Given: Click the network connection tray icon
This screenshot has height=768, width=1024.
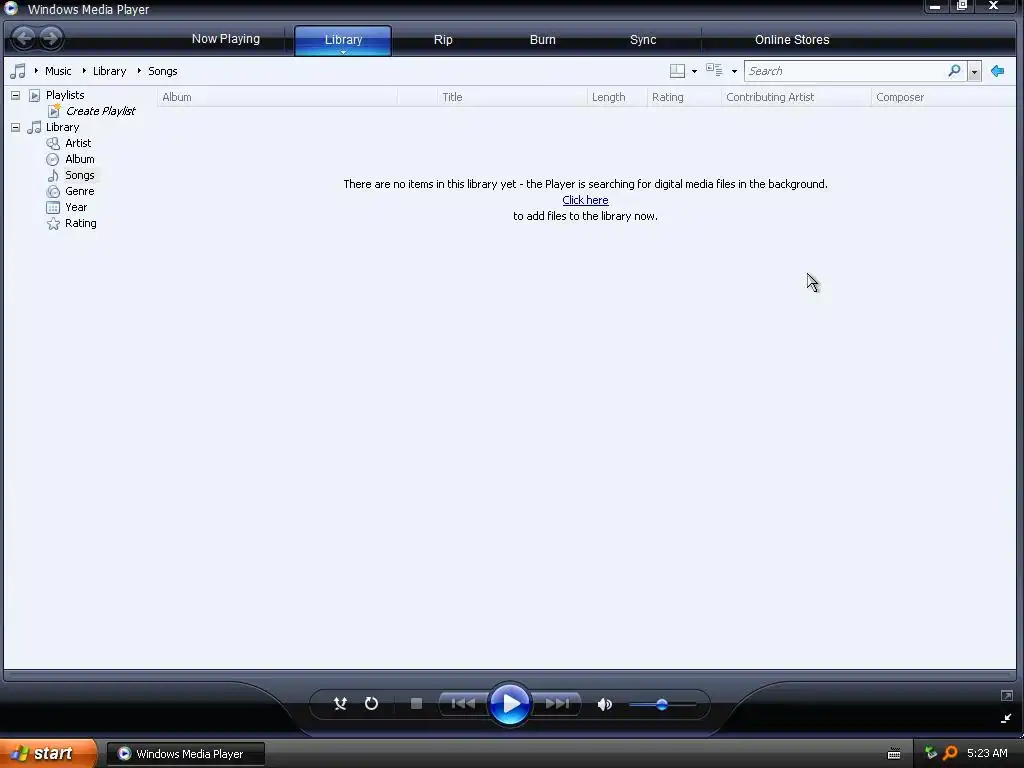Looking at the screenshot, I should click(931, 753).
